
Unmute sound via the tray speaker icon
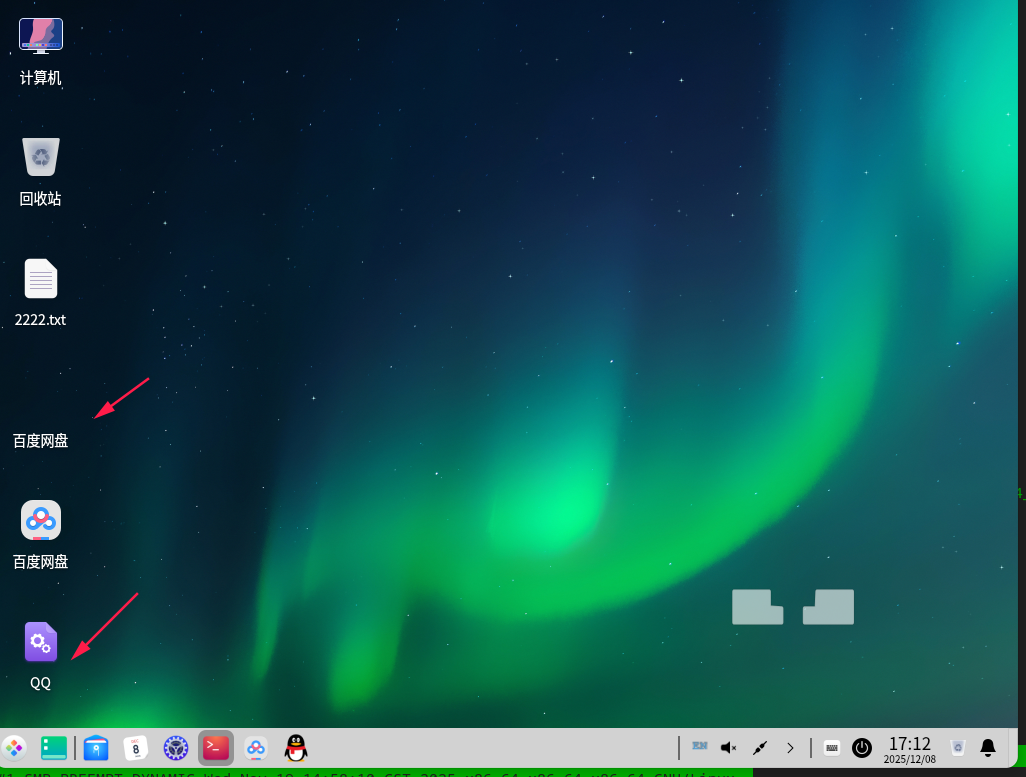pos(729,747)
